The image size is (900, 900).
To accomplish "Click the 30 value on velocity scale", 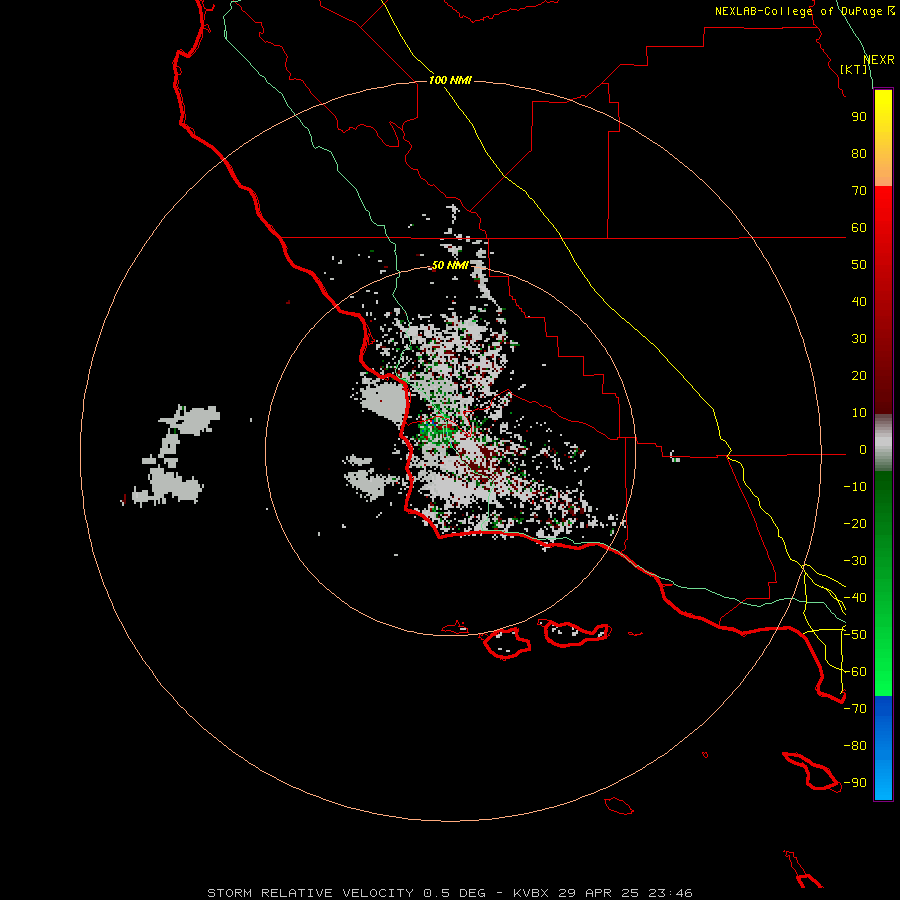I will coord(859,339).
